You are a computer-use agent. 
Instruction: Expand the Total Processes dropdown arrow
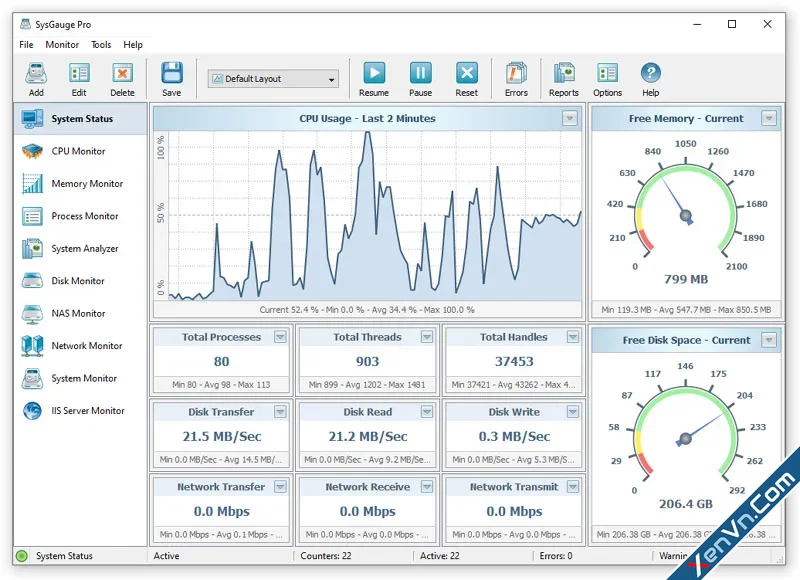[280, 337]
